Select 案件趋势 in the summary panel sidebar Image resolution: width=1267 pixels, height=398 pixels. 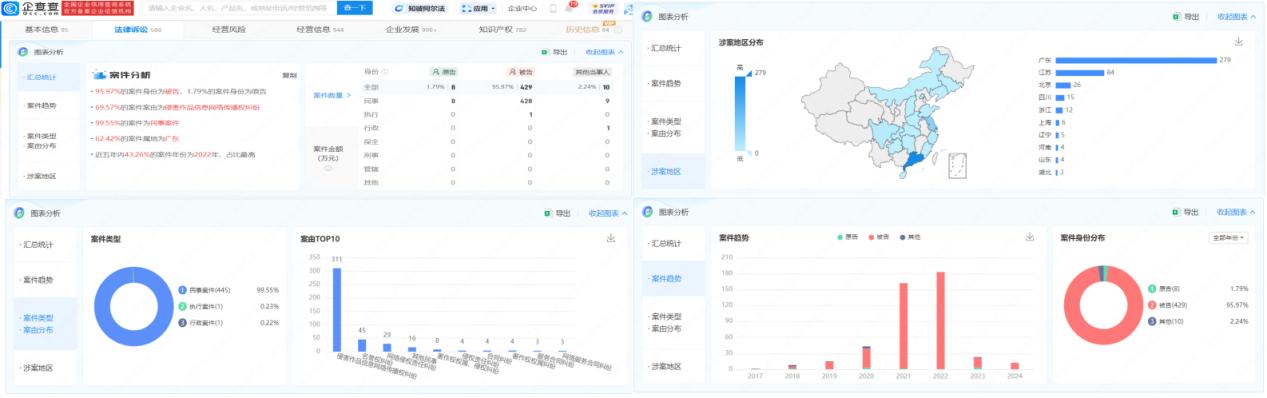[x=41, y=105]
